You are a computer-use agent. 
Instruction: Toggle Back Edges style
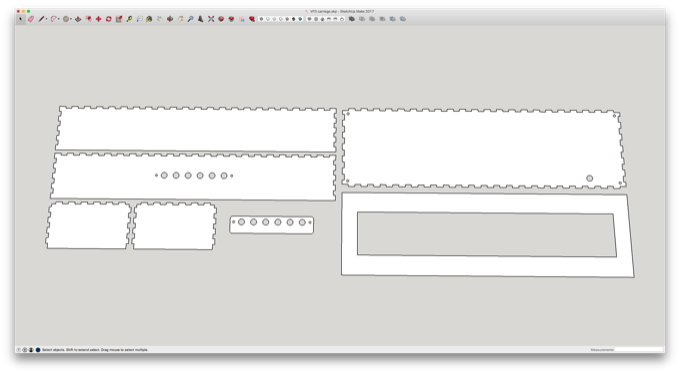pos(268,19)
